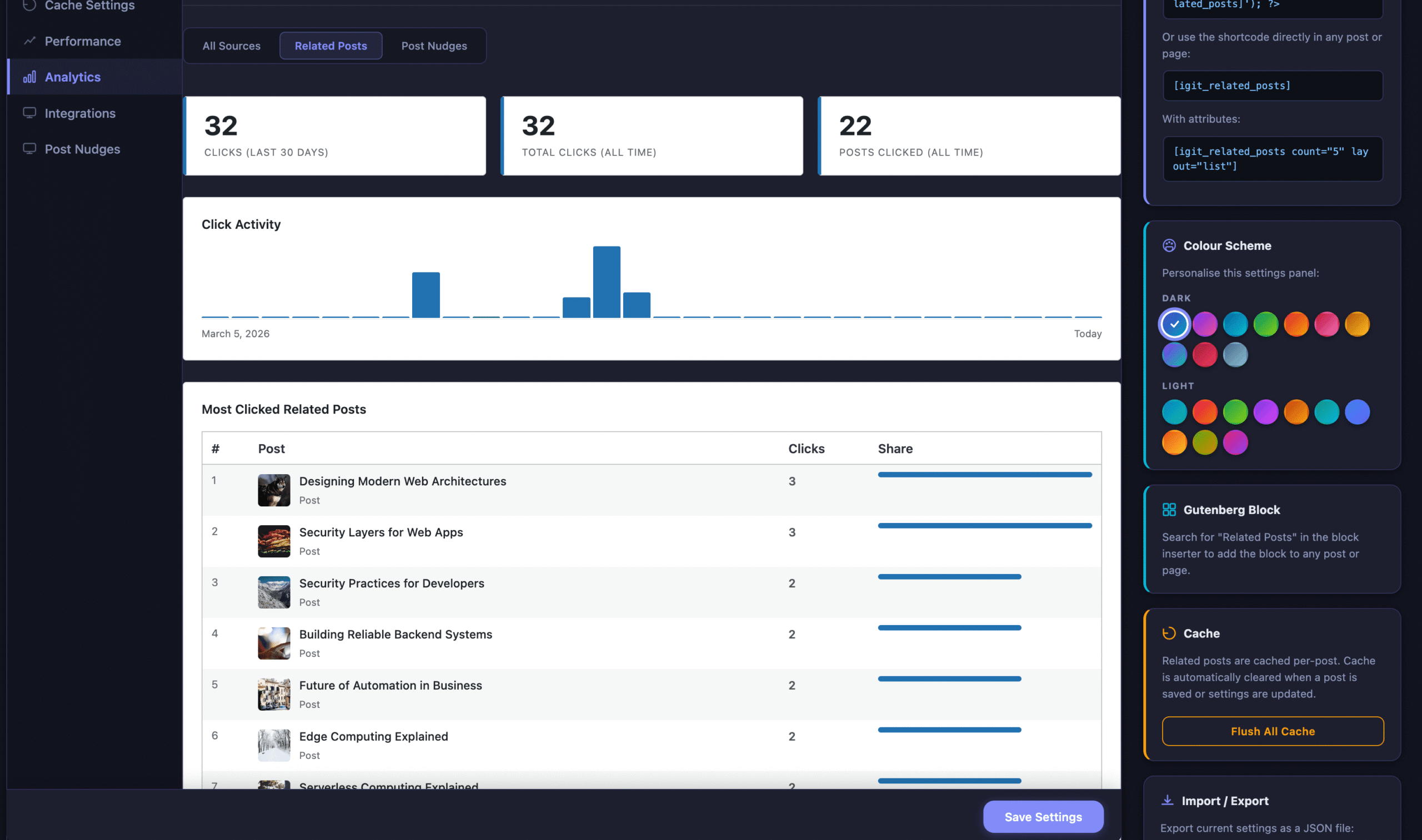
Task: Open Performance via its line-chart icon
Action: [x=29, y=41]
